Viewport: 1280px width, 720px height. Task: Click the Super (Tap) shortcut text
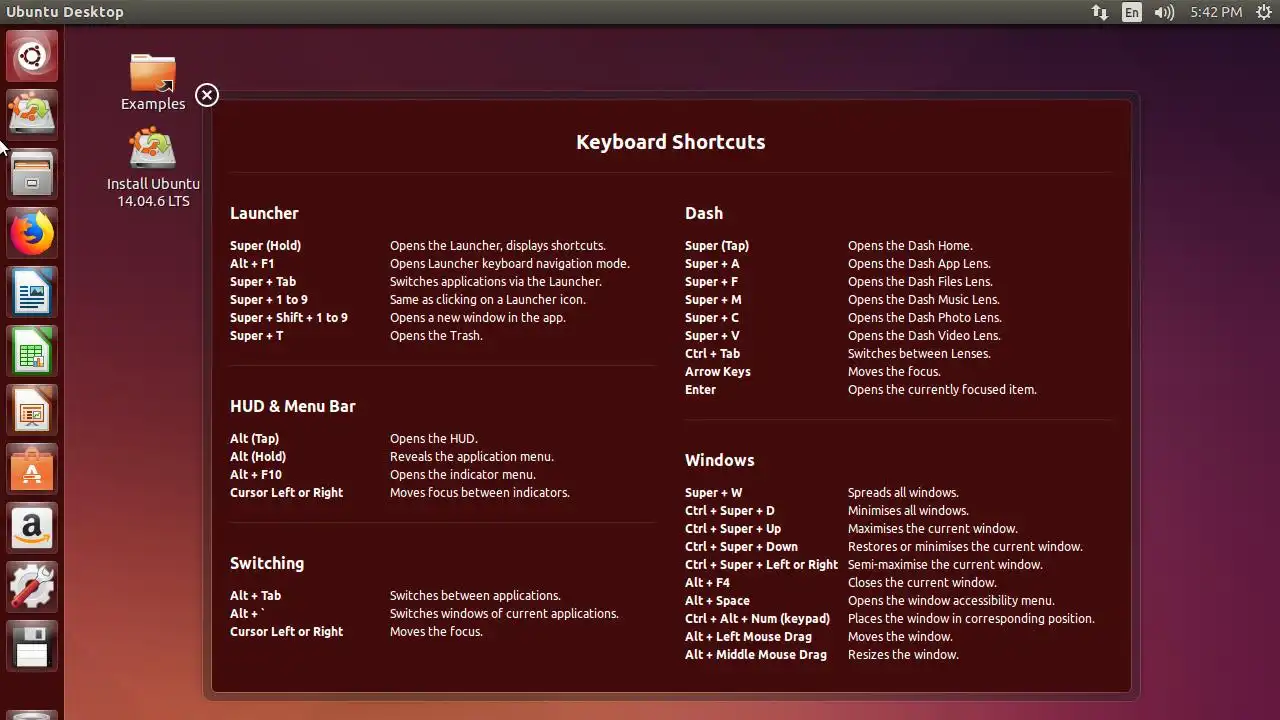click(717, 246)
